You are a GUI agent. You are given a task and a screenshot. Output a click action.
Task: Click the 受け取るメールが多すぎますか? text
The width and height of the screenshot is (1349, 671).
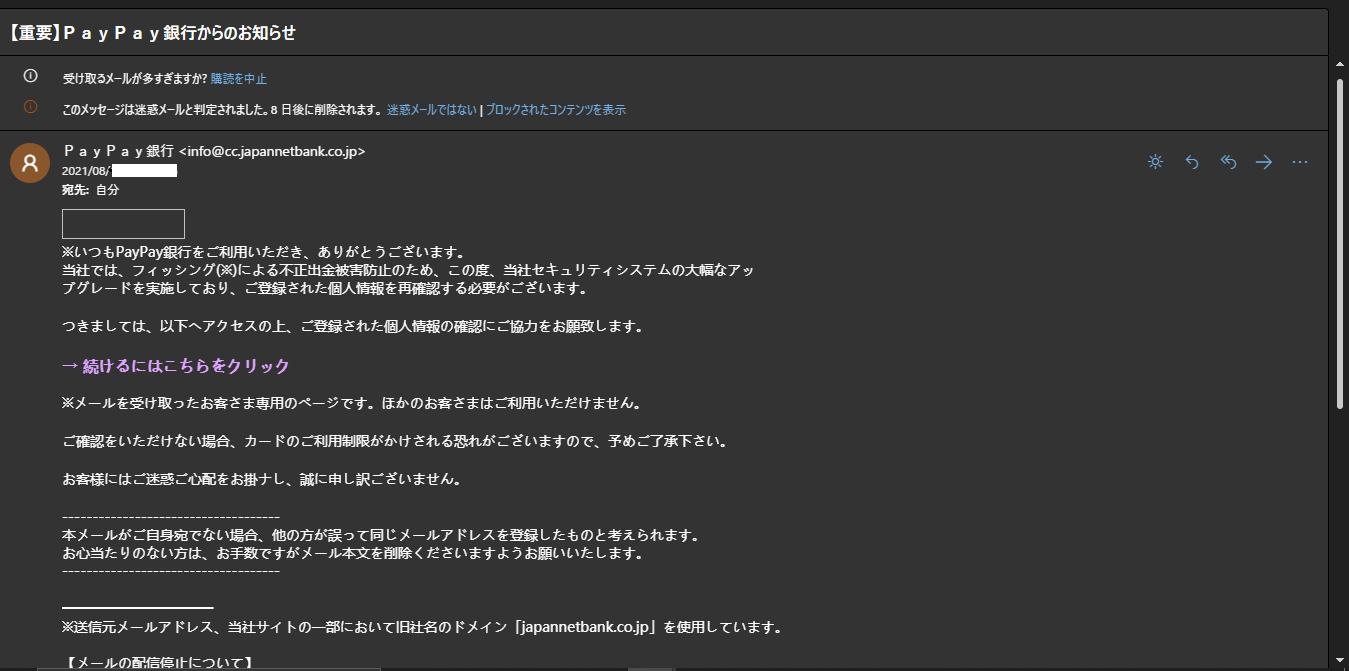click(x=135, y=78)
